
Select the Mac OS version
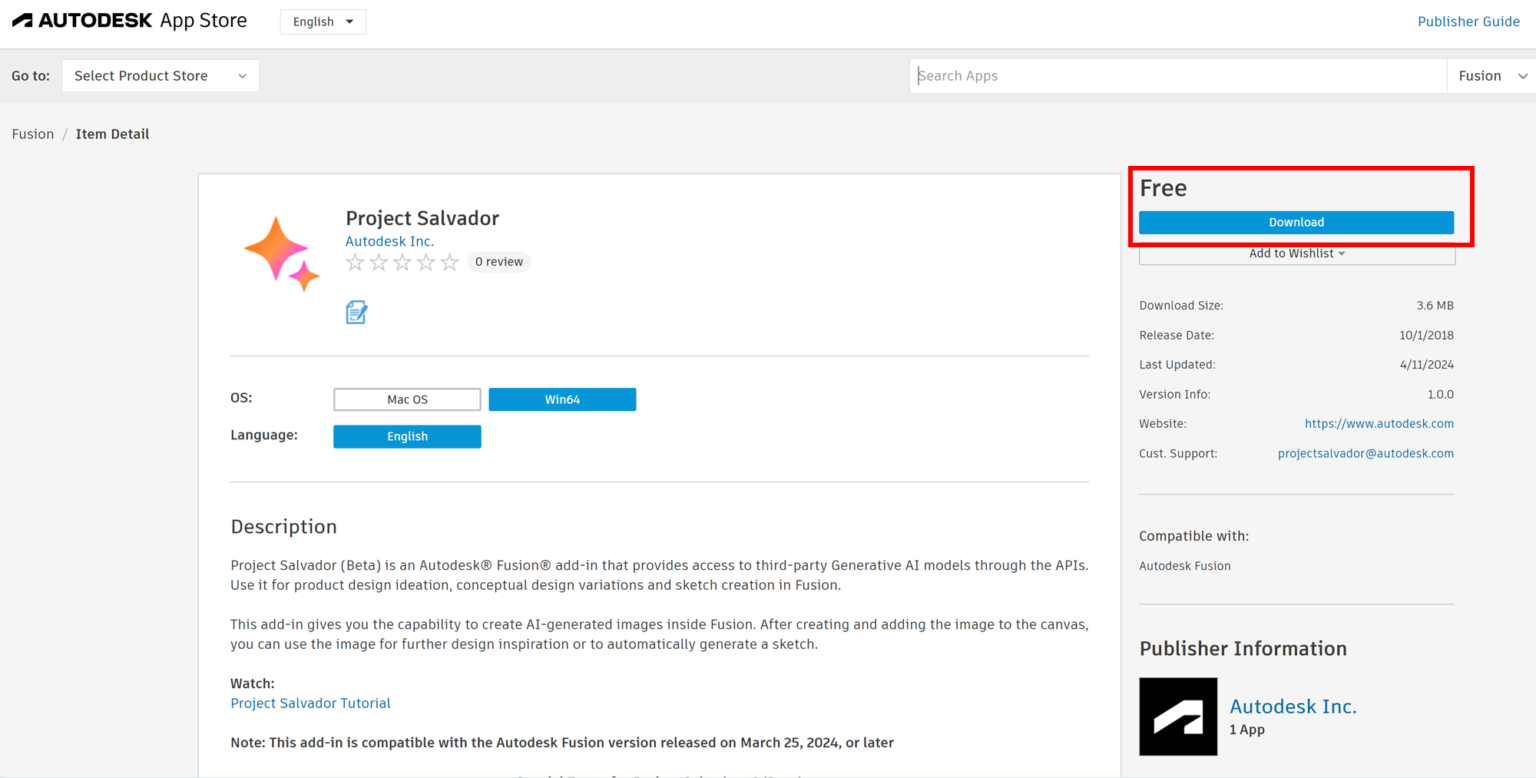point(407,398)
